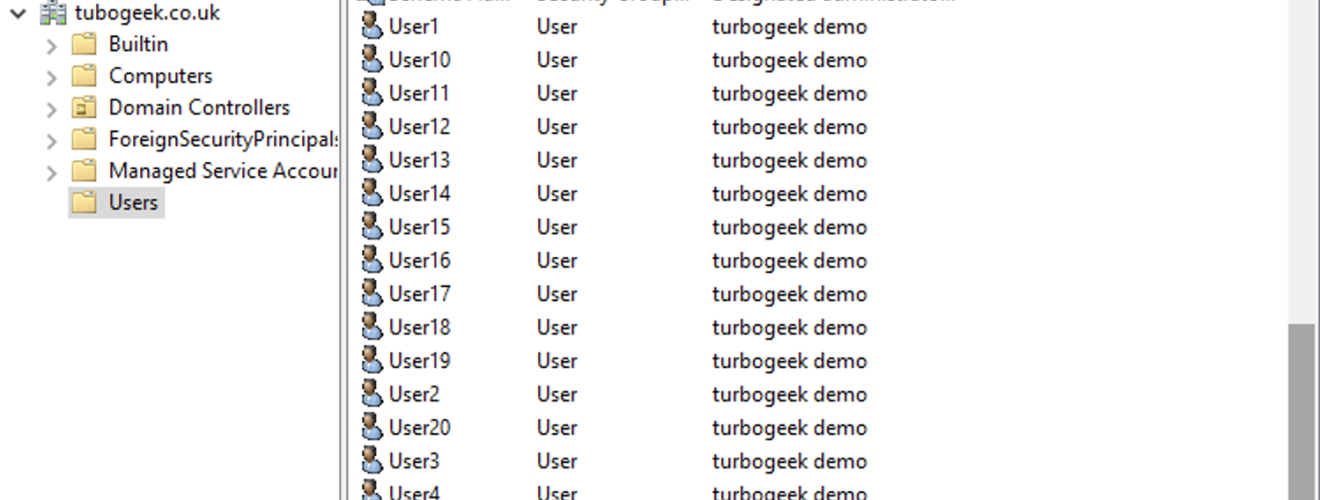The image size is (1320, 500).
Task: Collapse the tubogeek.co.uk domain tree
Action: pos(18,13)
